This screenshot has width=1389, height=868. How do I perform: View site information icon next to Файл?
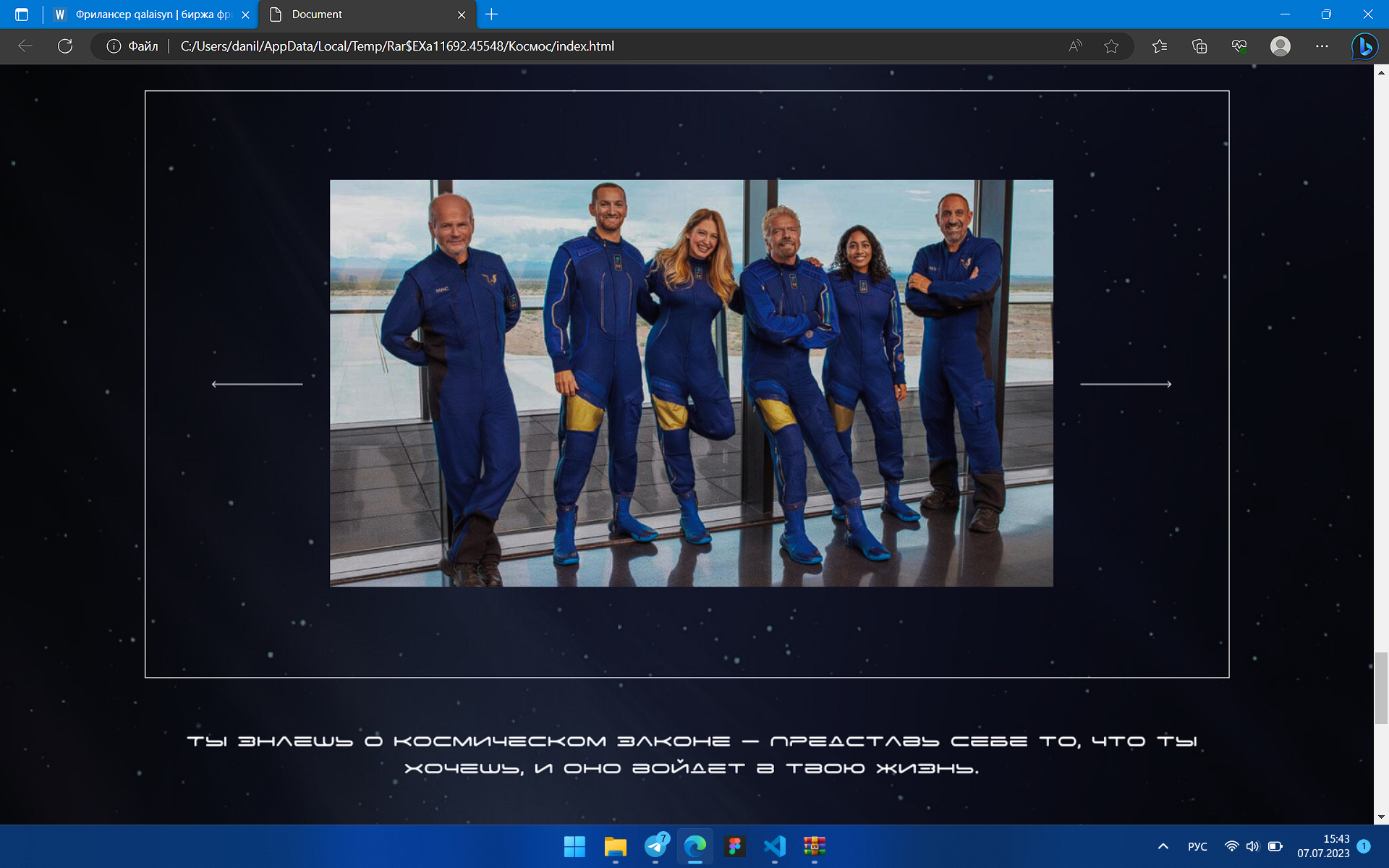pos(114,46)
